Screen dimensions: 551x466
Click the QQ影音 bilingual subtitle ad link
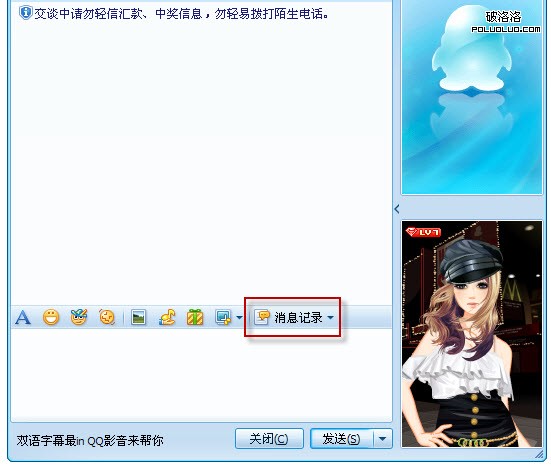tap(90, 440)
